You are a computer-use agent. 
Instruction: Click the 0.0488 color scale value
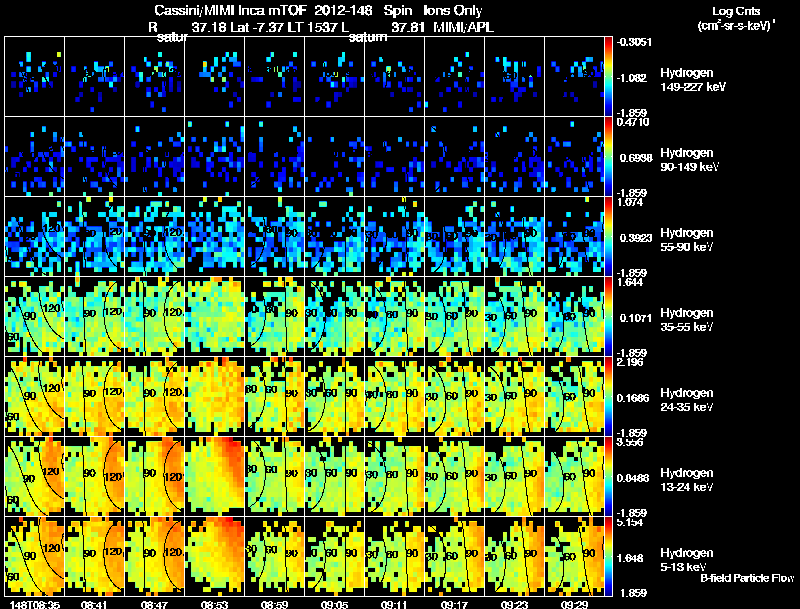(x=633, y=478)
